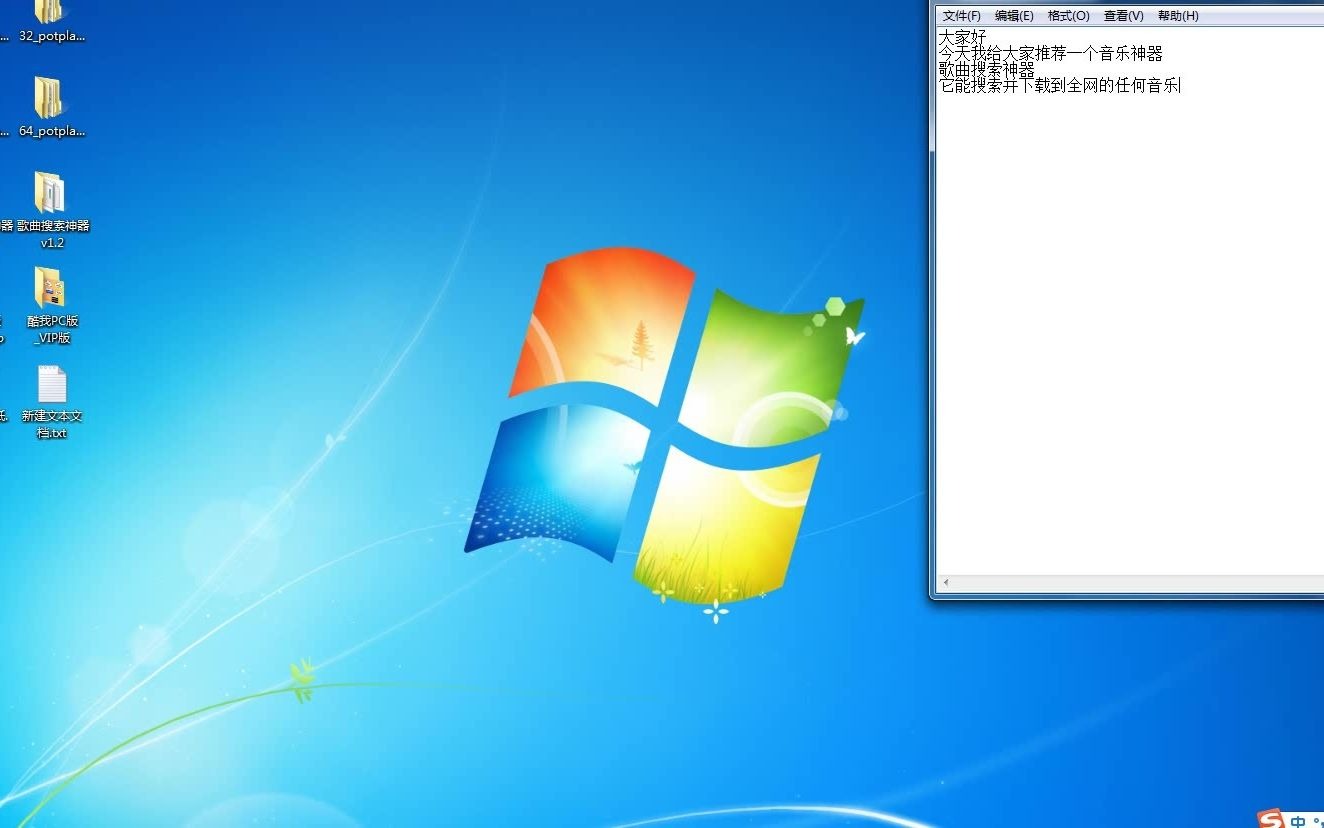Open the 格式(O) menu in Notepad
1324x828 pixels.
[1068, 16]
